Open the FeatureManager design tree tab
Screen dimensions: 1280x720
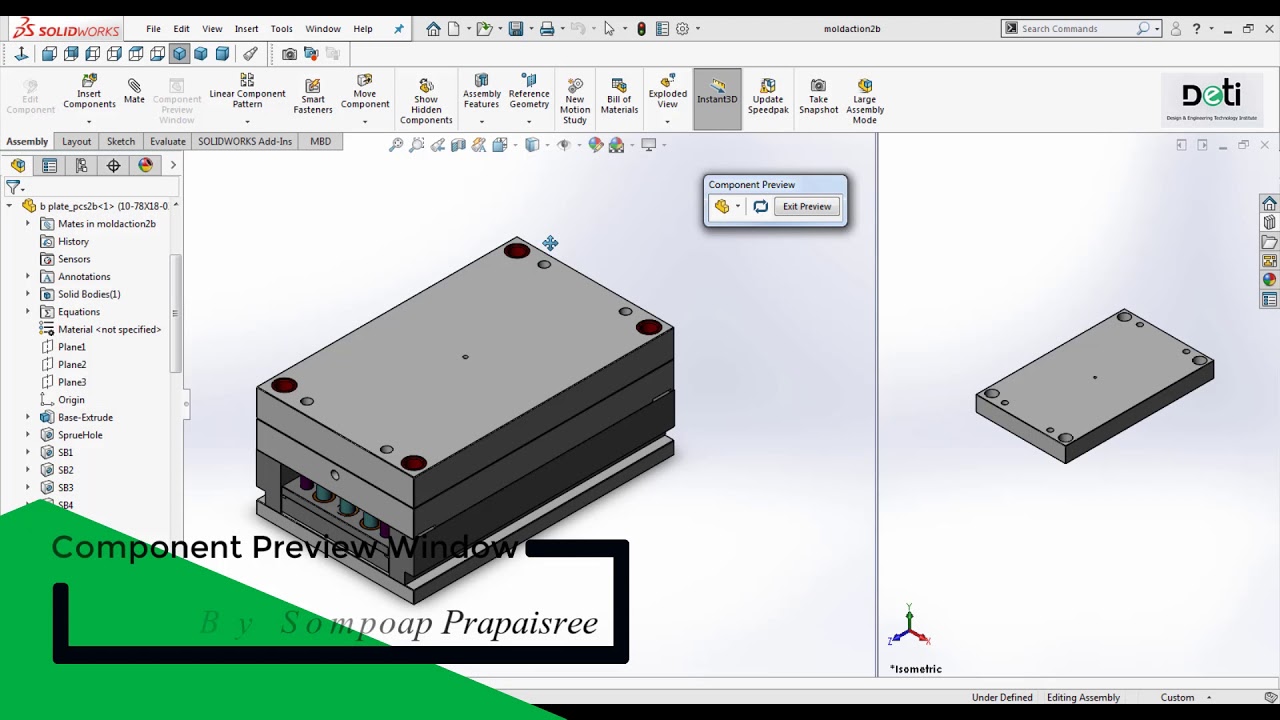(x=18, y=165)
